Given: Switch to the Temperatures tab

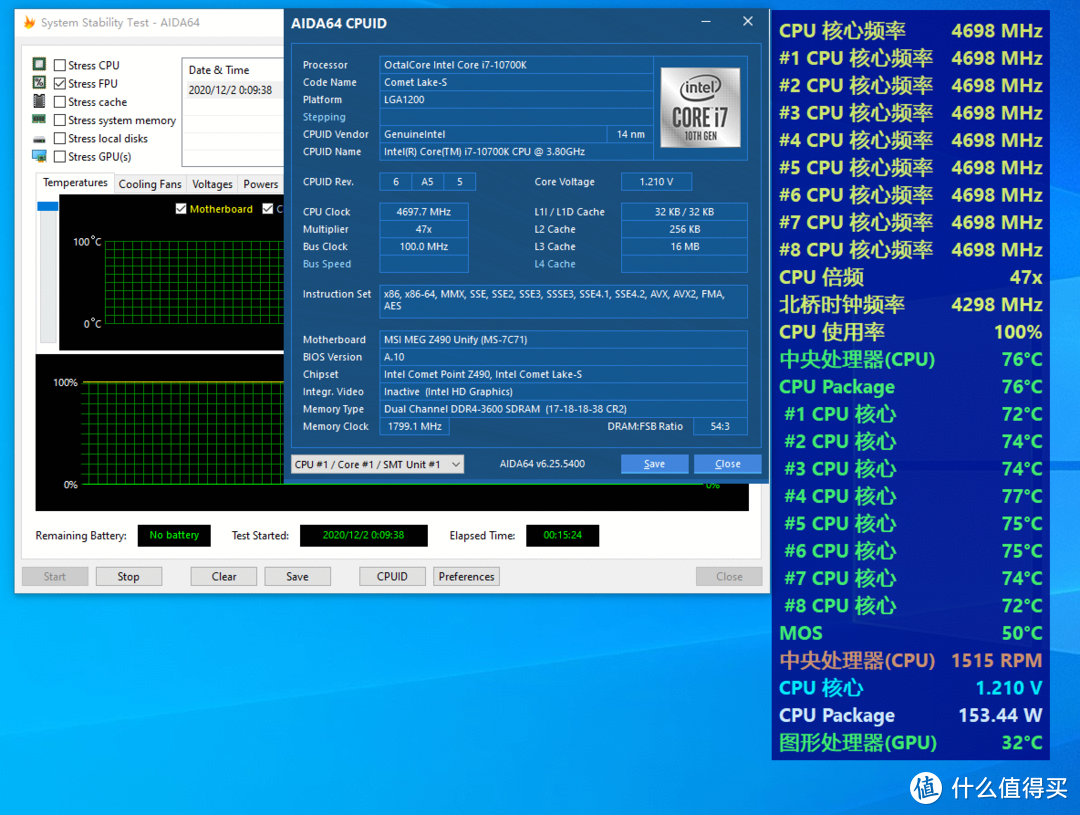Looking at the screenshot, I should 75,183.
